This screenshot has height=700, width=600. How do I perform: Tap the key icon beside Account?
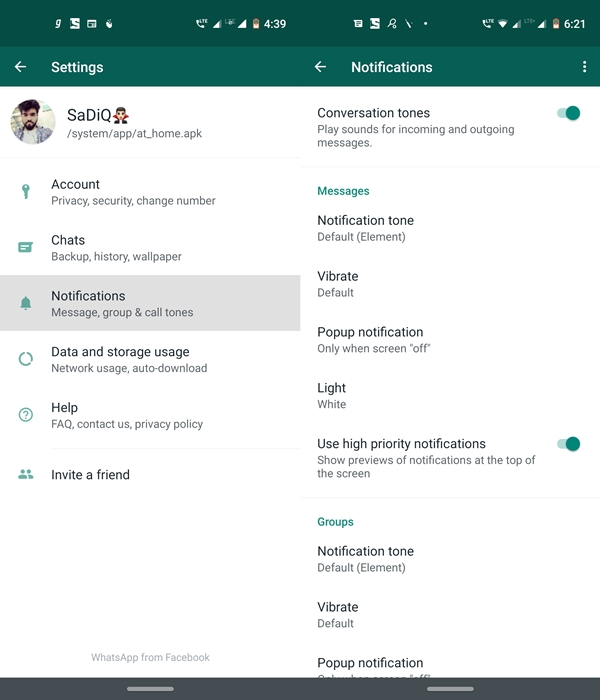[x=26, y=192]
